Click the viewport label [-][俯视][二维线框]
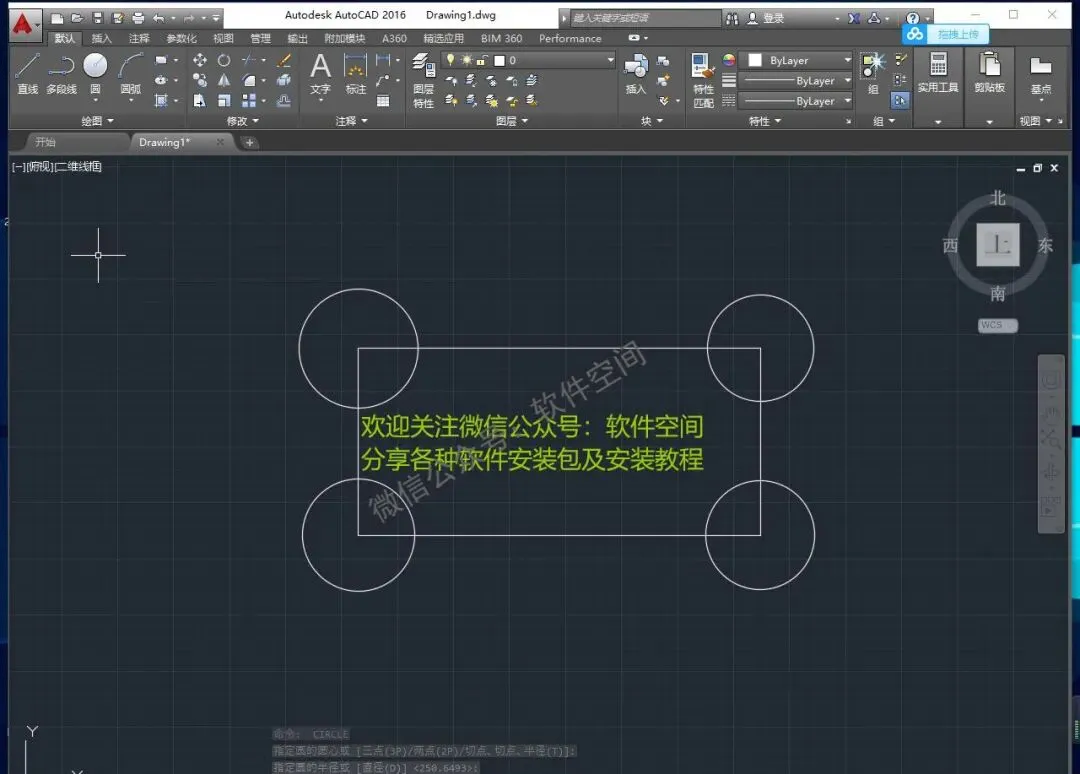 [x=57, y=167]
